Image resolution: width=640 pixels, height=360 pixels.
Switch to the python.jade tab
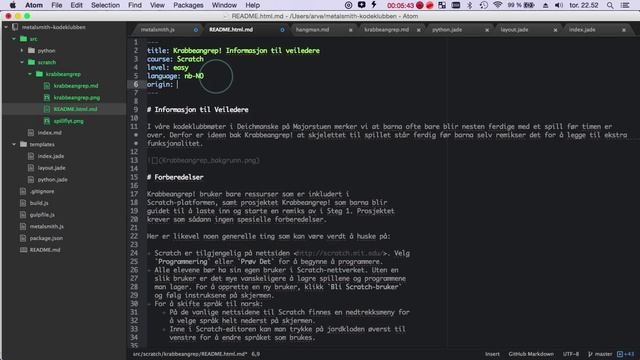447,30
